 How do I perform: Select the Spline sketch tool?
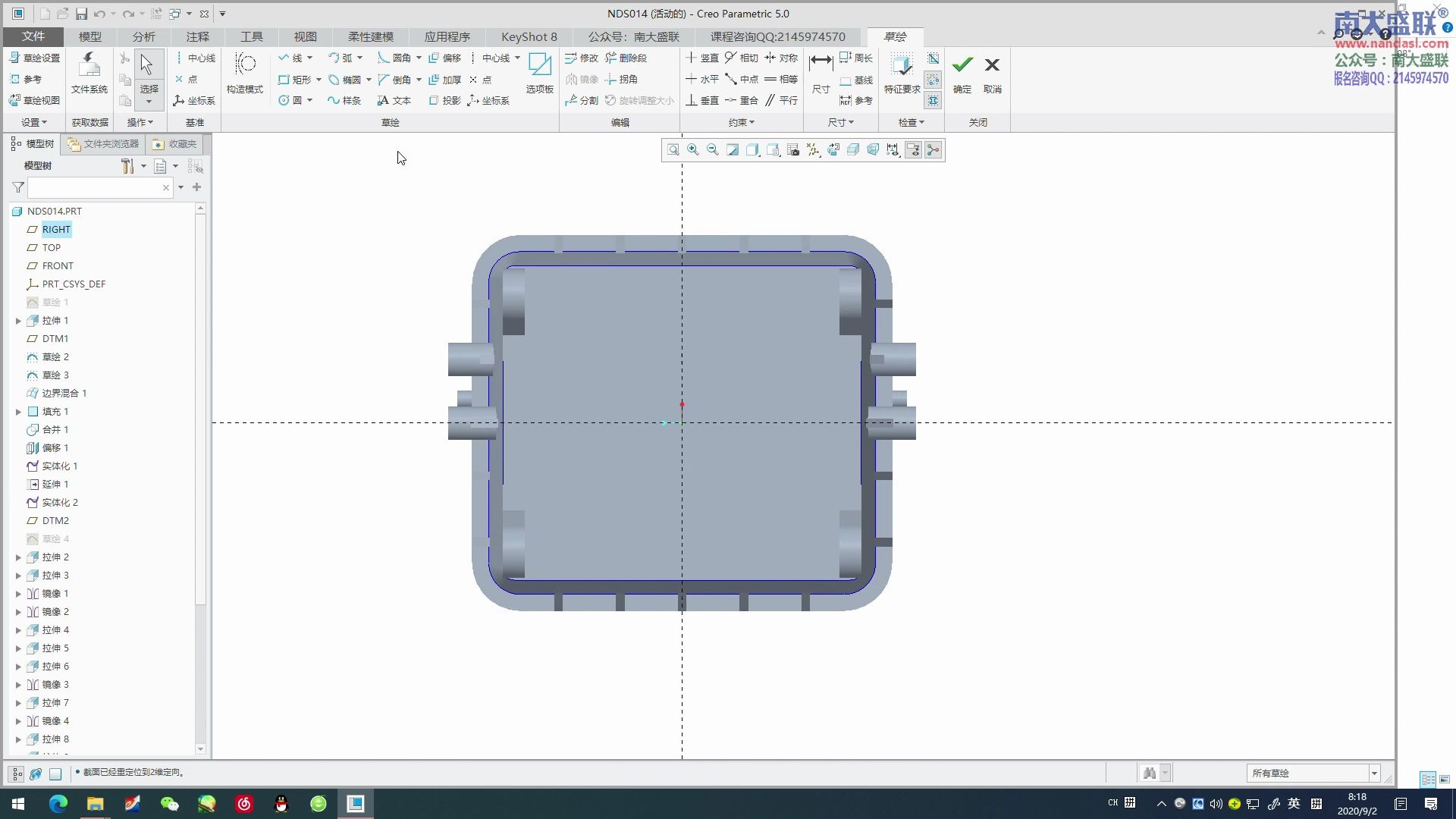[x=344, y=100]
